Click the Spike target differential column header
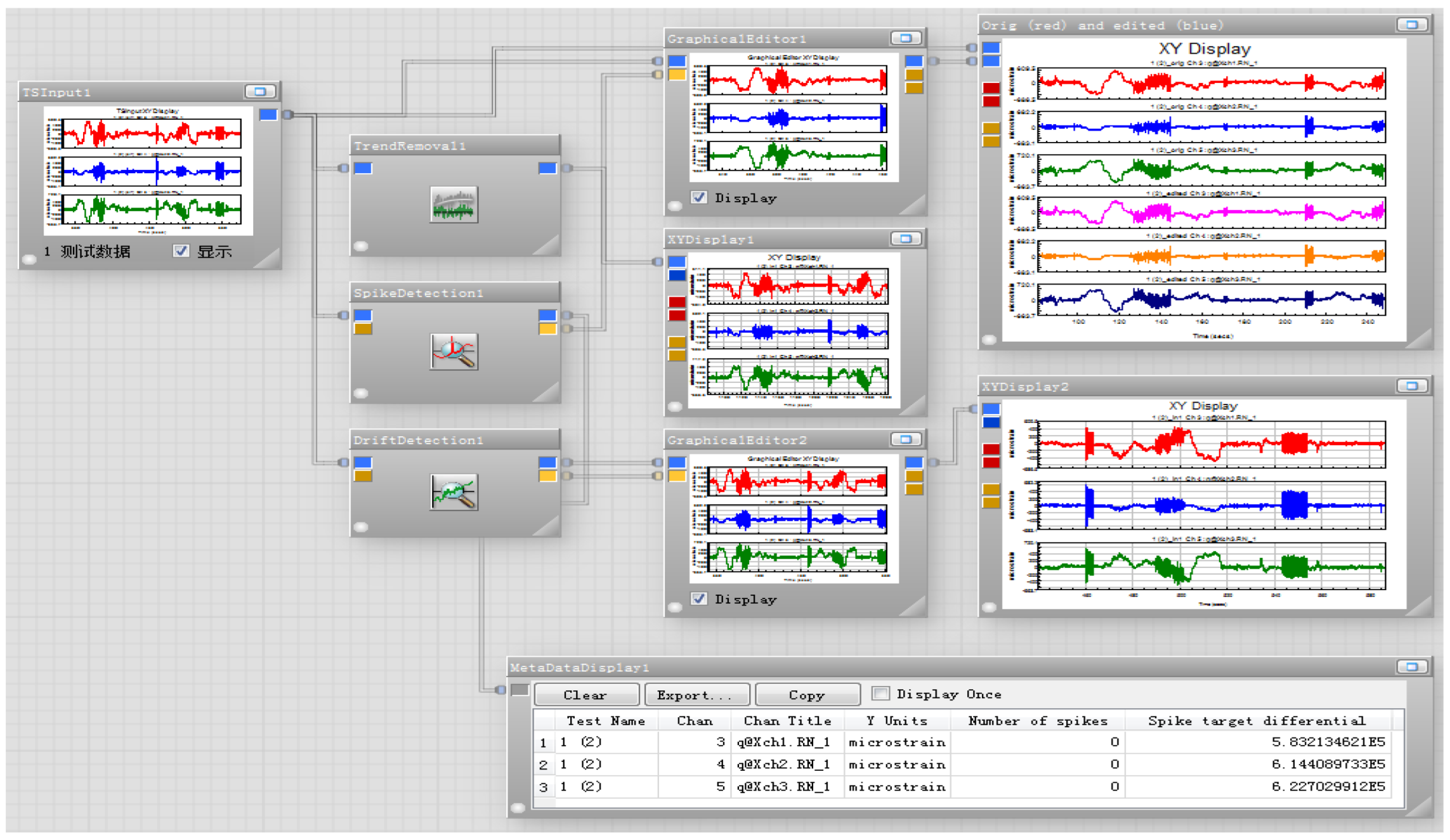Viewport: 1450px width, 840px height. tap(1256, 721)
